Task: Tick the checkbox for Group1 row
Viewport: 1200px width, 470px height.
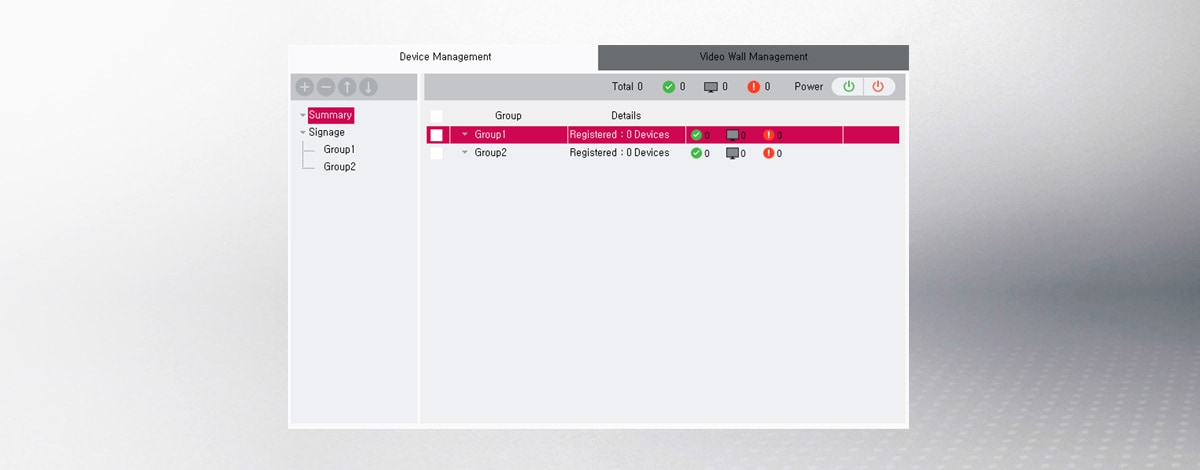Action: click(436, 135)
